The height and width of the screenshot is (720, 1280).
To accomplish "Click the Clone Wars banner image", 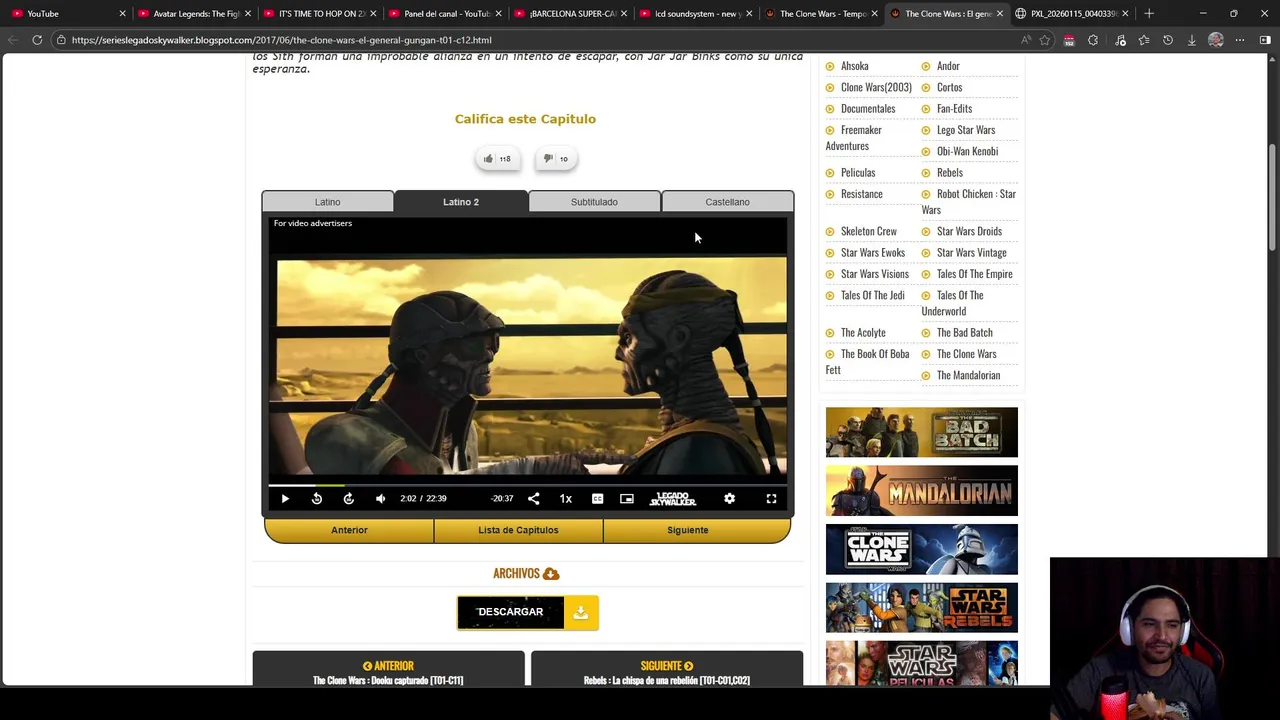I will click(x=921, y=549).
